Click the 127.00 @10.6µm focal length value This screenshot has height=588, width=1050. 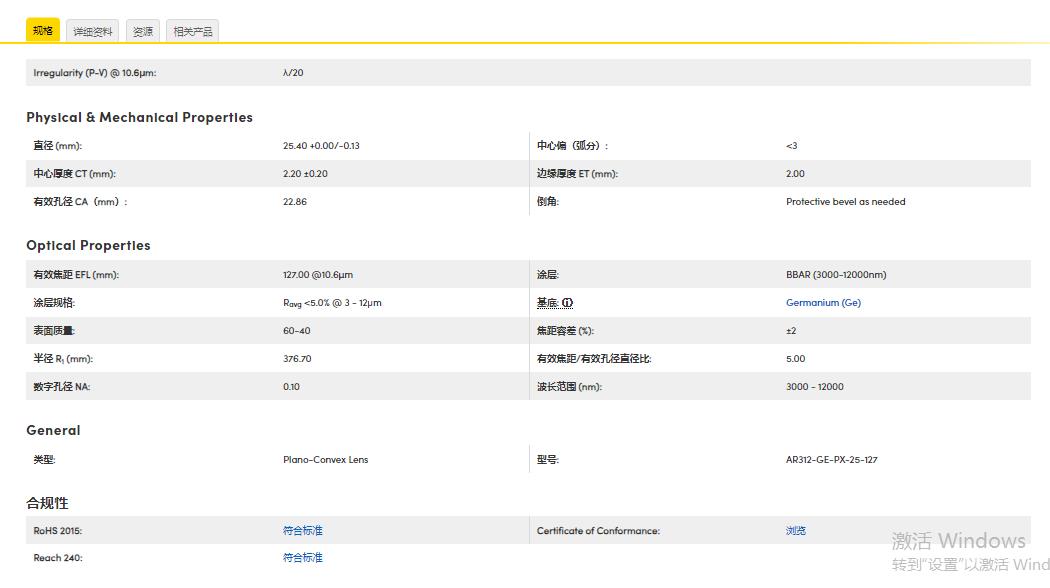click(318, 275)
